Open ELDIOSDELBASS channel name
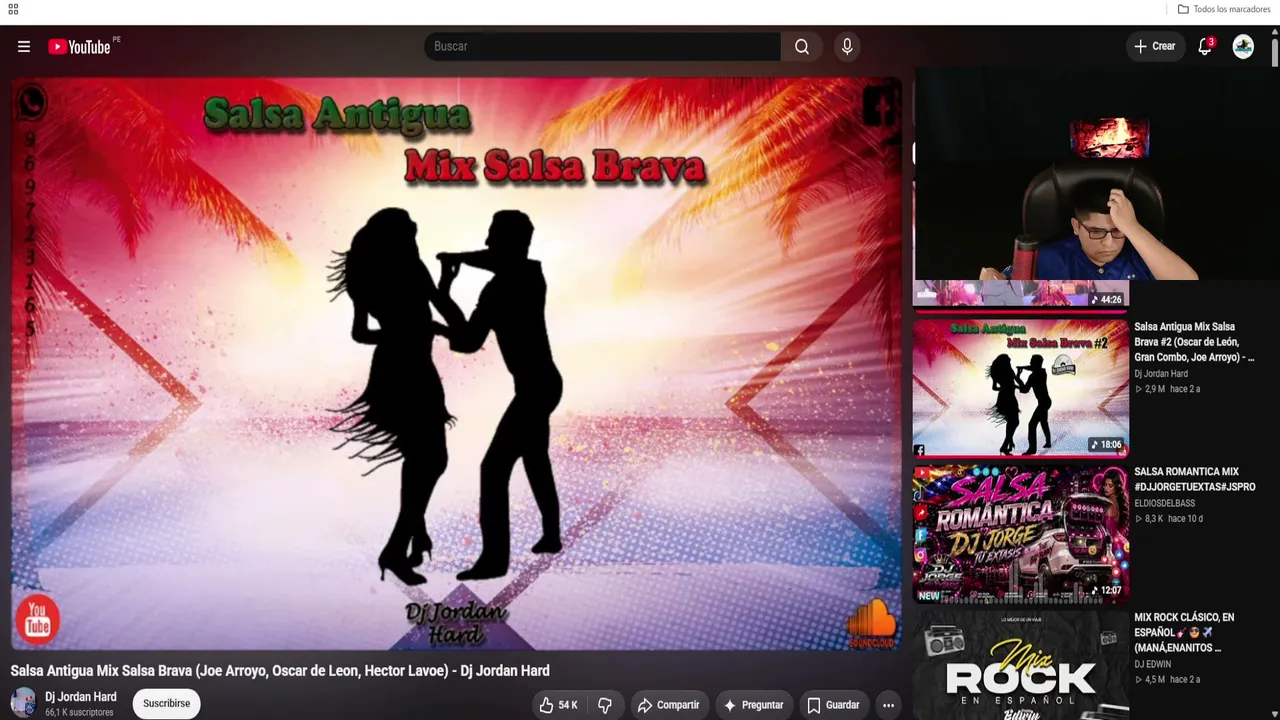Screen dimensions: 1280x720 pyautogui.click(x=1164, y=503)
